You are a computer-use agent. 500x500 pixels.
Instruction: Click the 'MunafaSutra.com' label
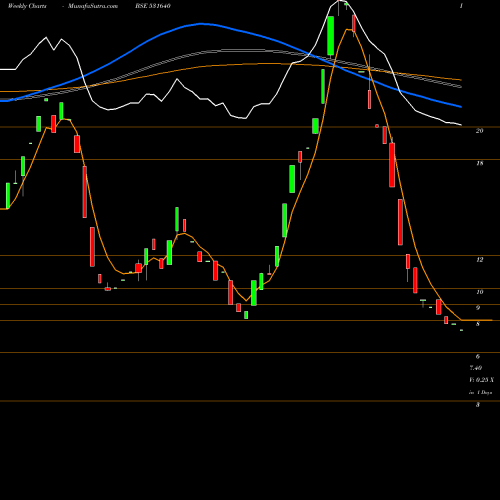[x=93, y=6]
